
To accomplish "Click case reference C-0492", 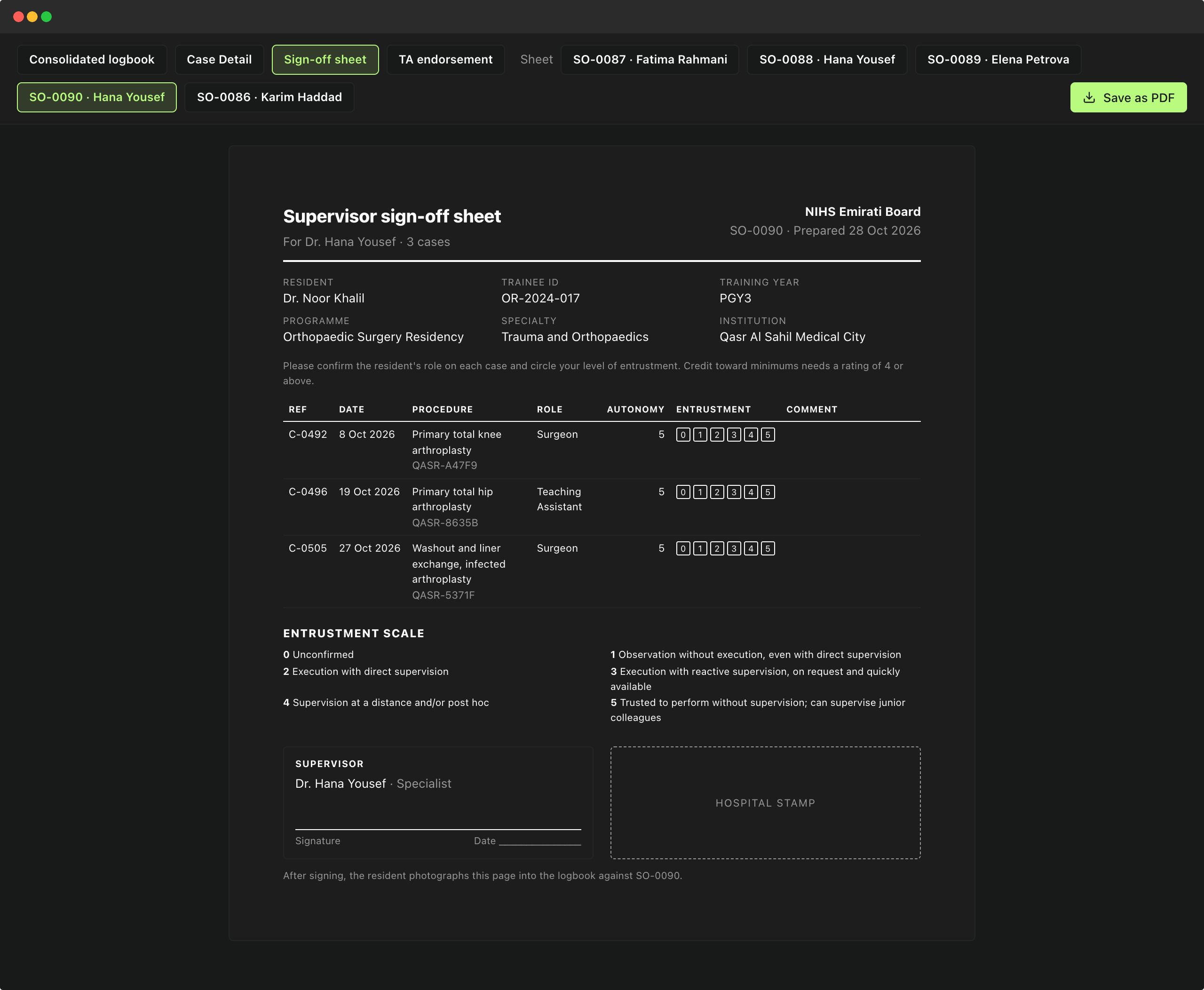I will coord(308,434).
